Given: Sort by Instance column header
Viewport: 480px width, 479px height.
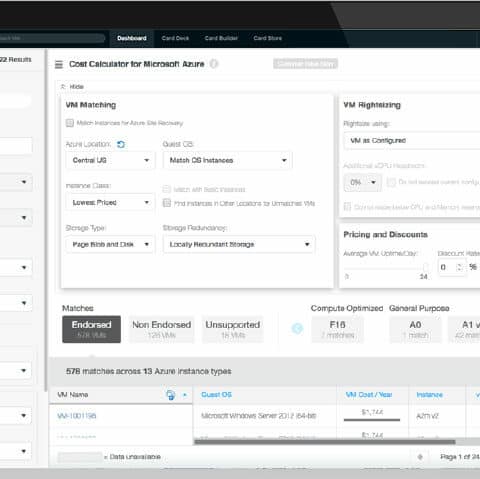Looking at the screenshot, I should [x=429, y=395].
